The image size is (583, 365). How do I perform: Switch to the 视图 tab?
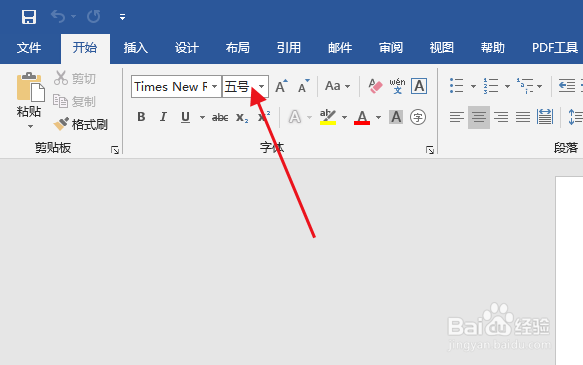click(x=442, y=48)
